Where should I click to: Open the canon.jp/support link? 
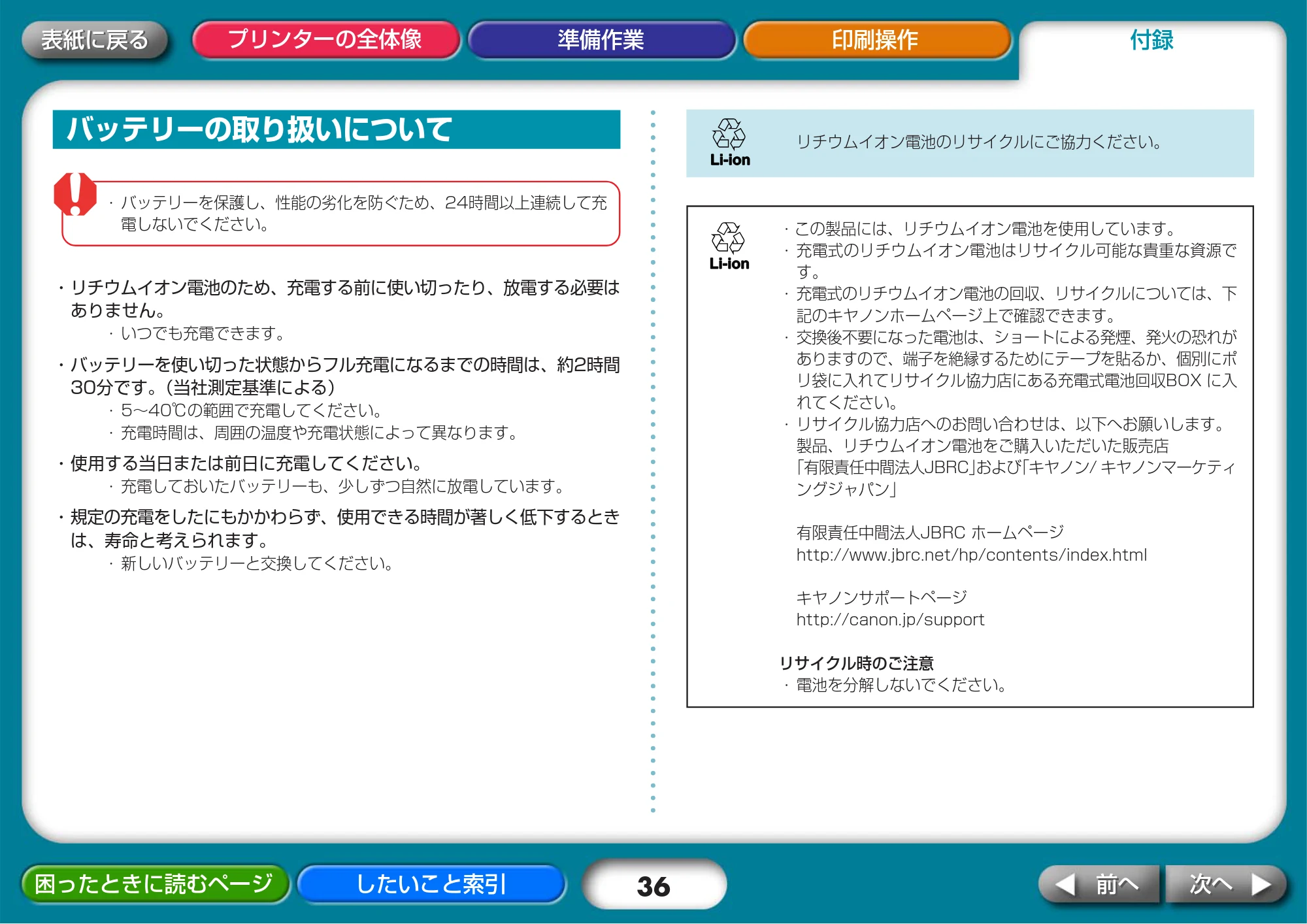(890, 619)
